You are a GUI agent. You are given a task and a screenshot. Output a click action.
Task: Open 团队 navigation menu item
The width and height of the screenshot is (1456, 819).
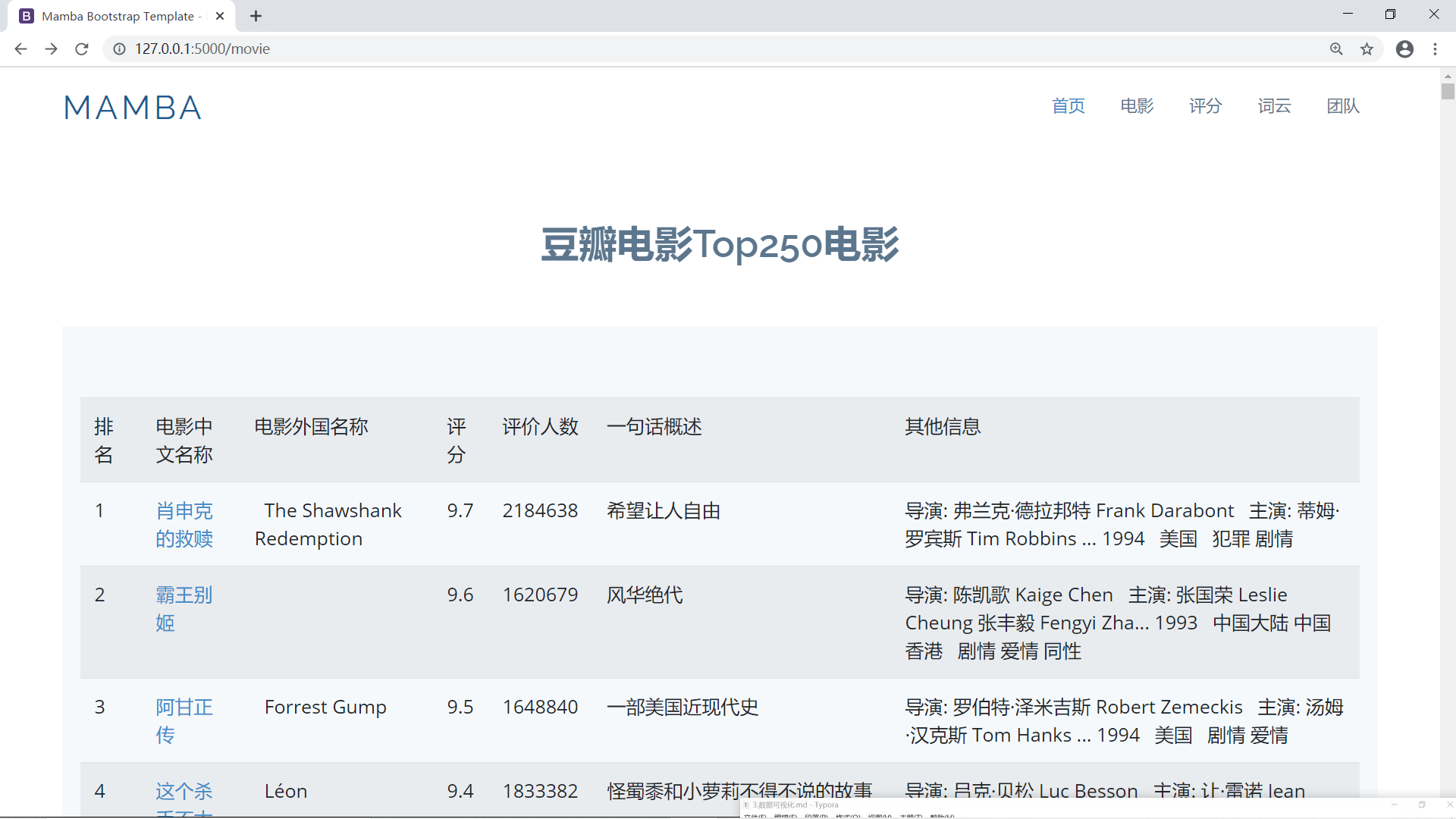click(x=1343, y=106)
